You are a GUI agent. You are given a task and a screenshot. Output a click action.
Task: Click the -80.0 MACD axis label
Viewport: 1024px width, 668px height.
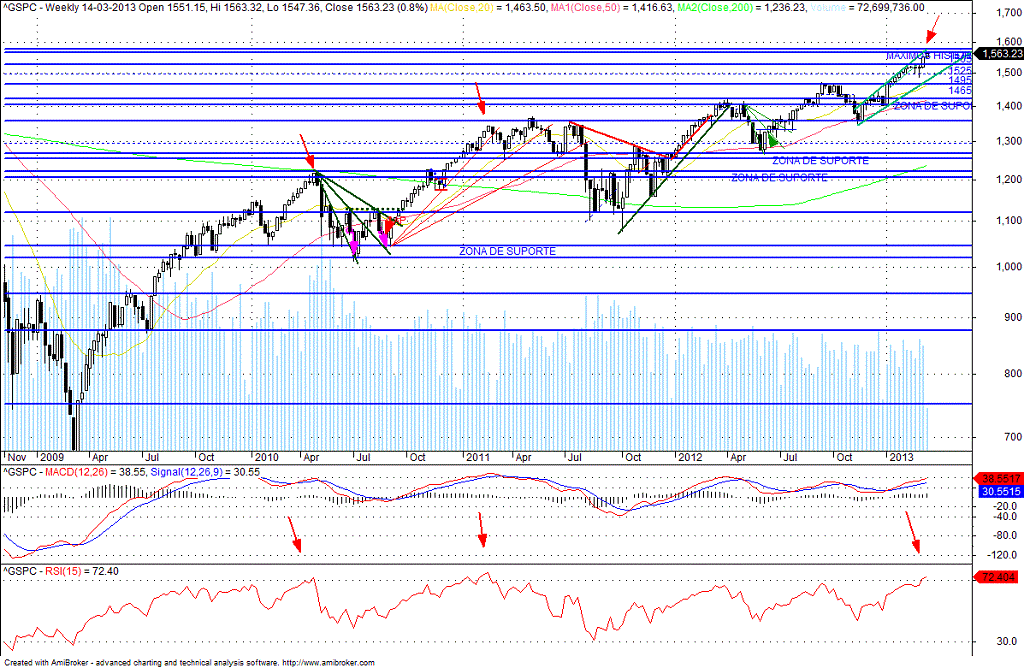tap(1006, 535)
